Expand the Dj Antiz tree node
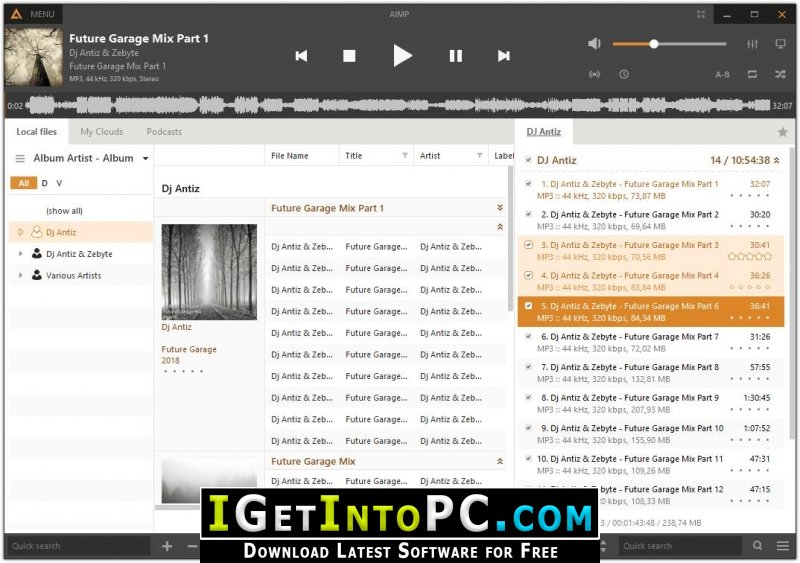This screenshot has width=800, height=563. [20, 232]
